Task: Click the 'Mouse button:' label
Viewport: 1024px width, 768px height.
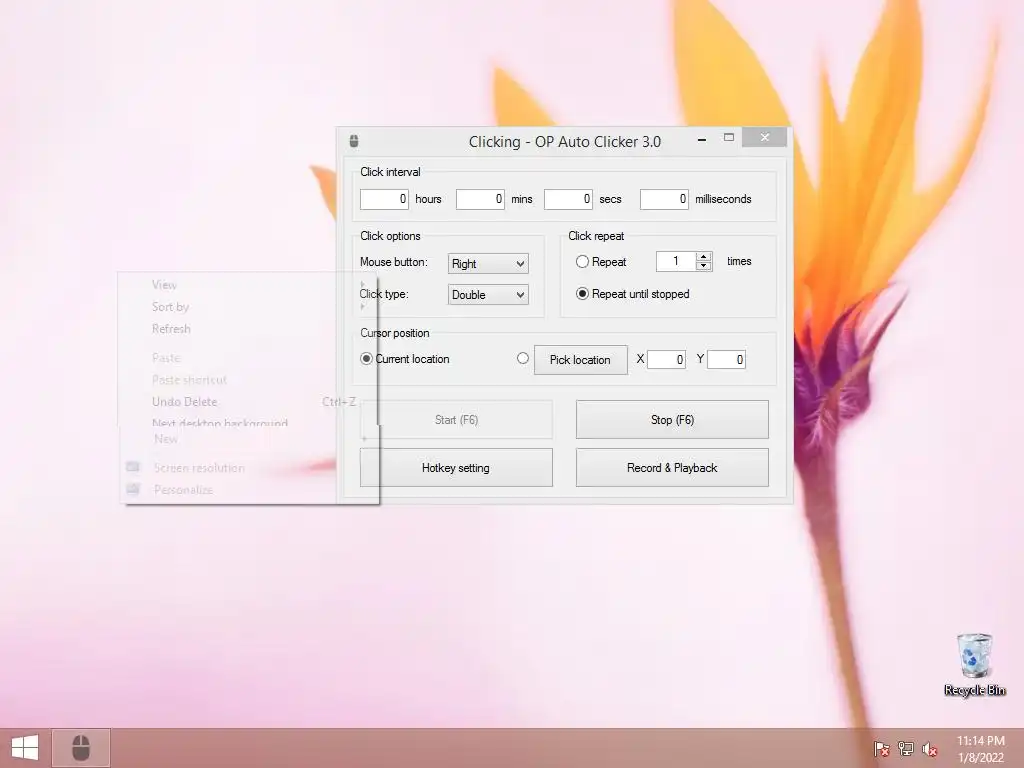Action: (394, 262)
